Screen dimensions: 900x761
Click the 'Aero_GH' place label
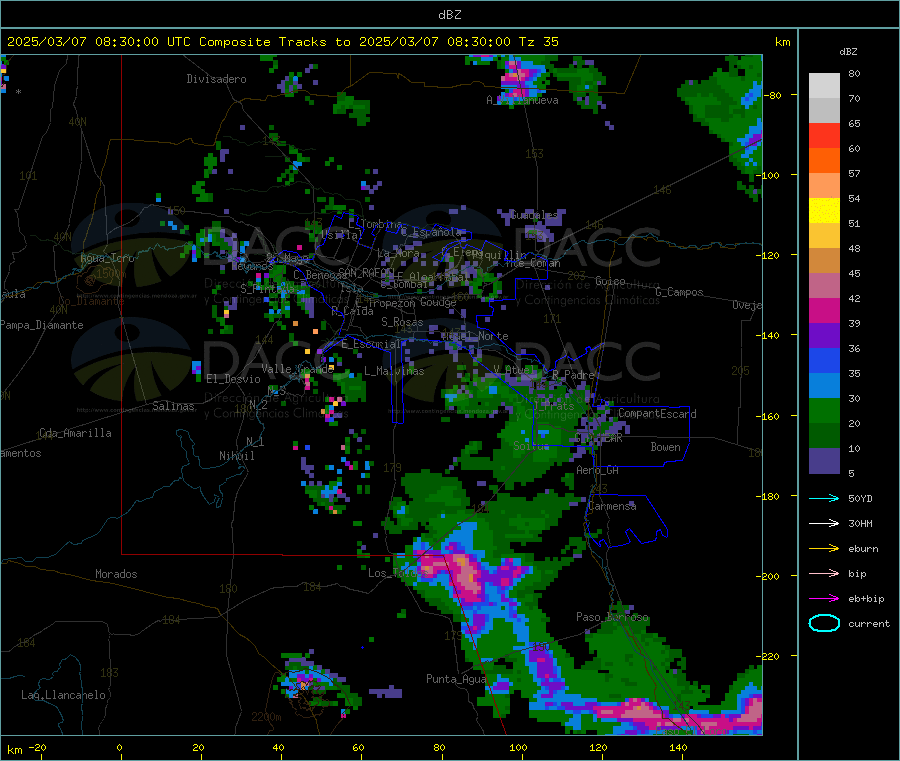(598, 471)
